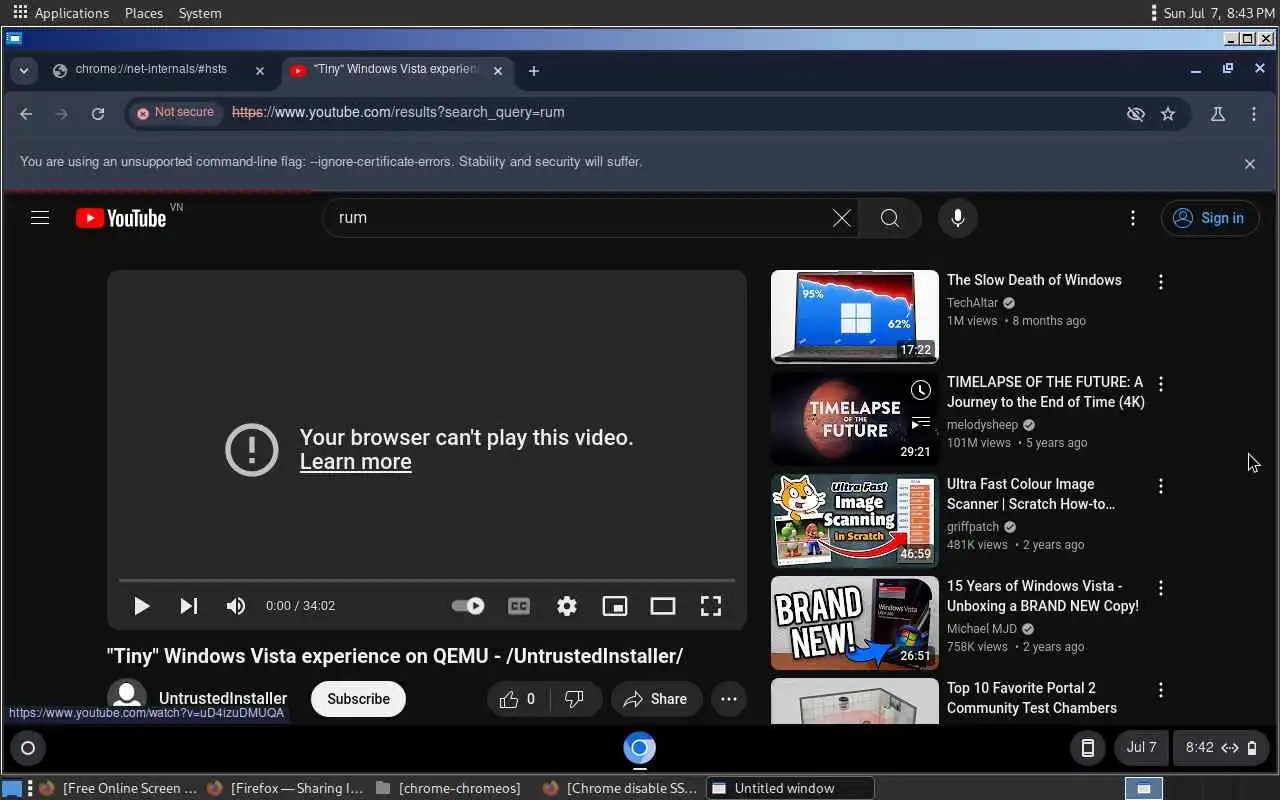1280x800 pixels.
Task: Enter full screen mode
Action: tap(711, 606)
